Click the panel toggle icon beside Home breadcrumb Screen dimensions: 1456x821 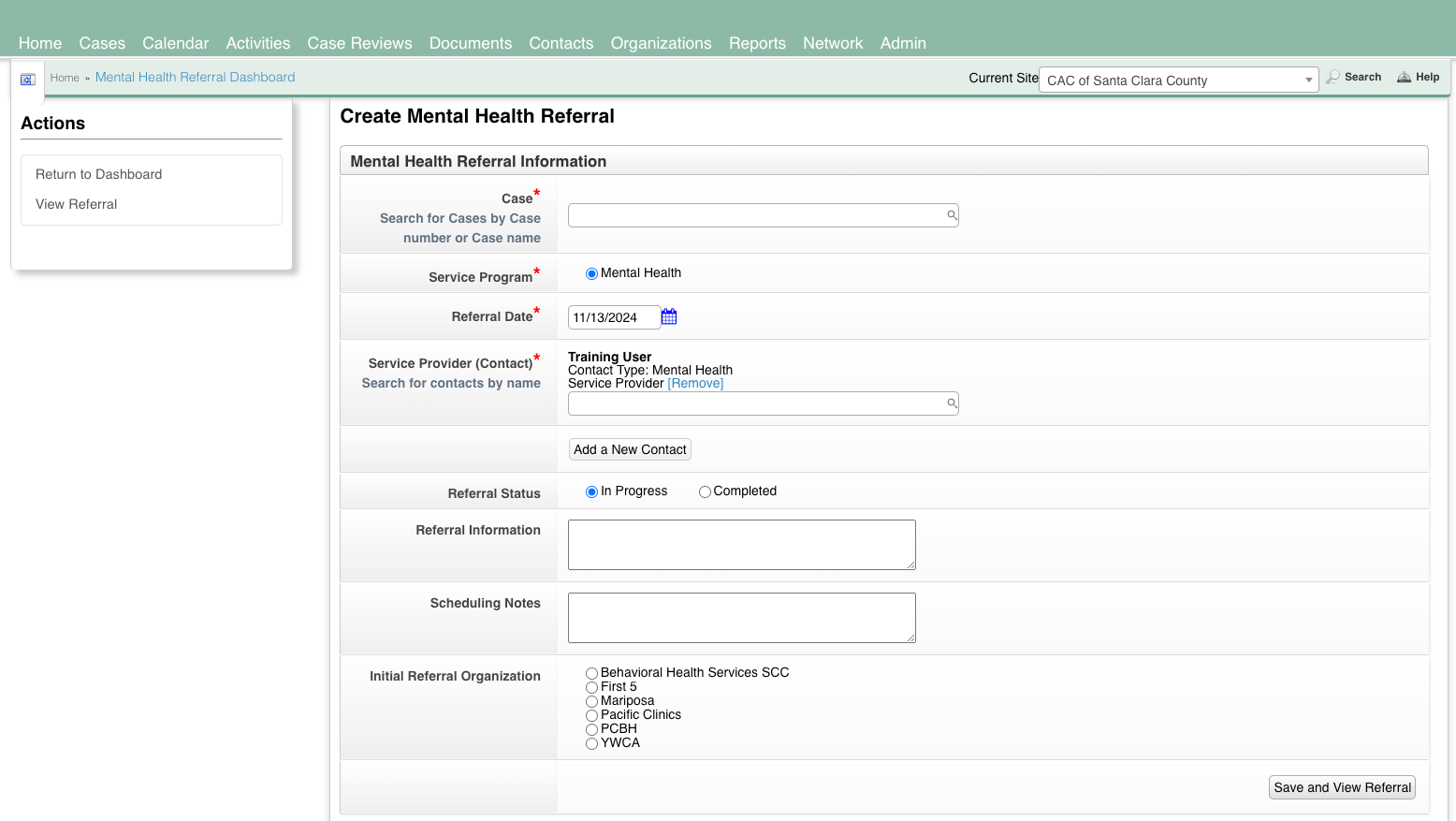[28, 80]
